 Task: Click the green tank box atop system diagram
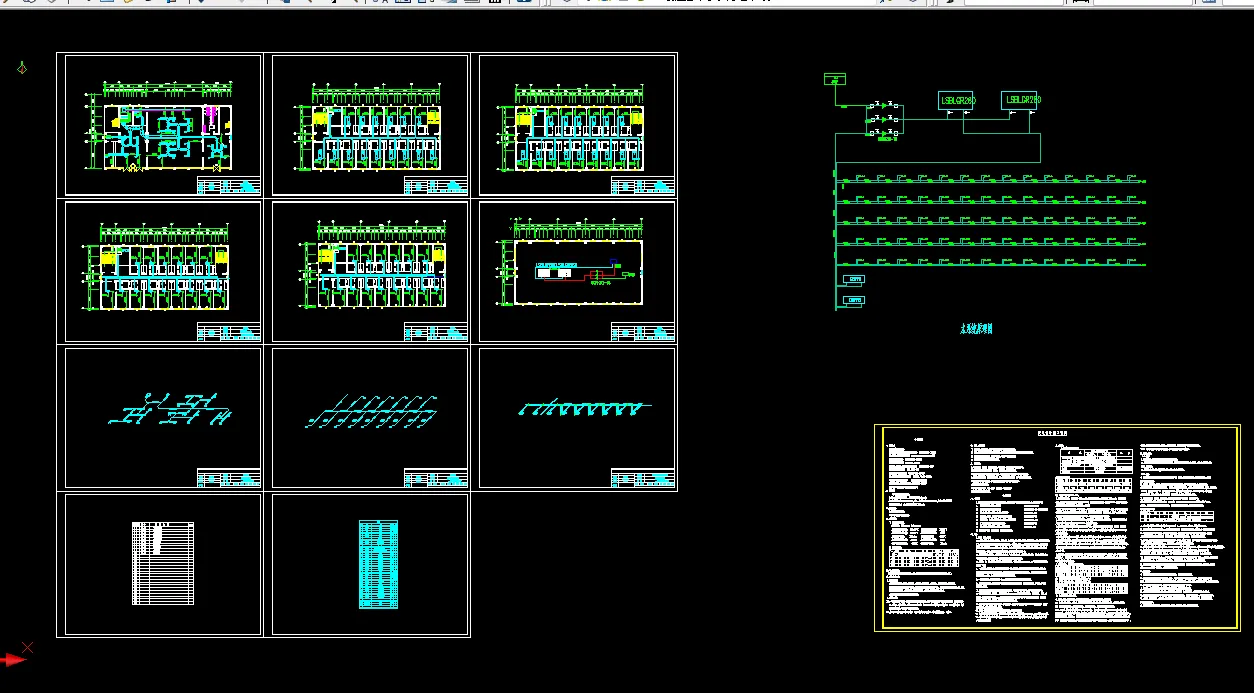tap(835, 79)
